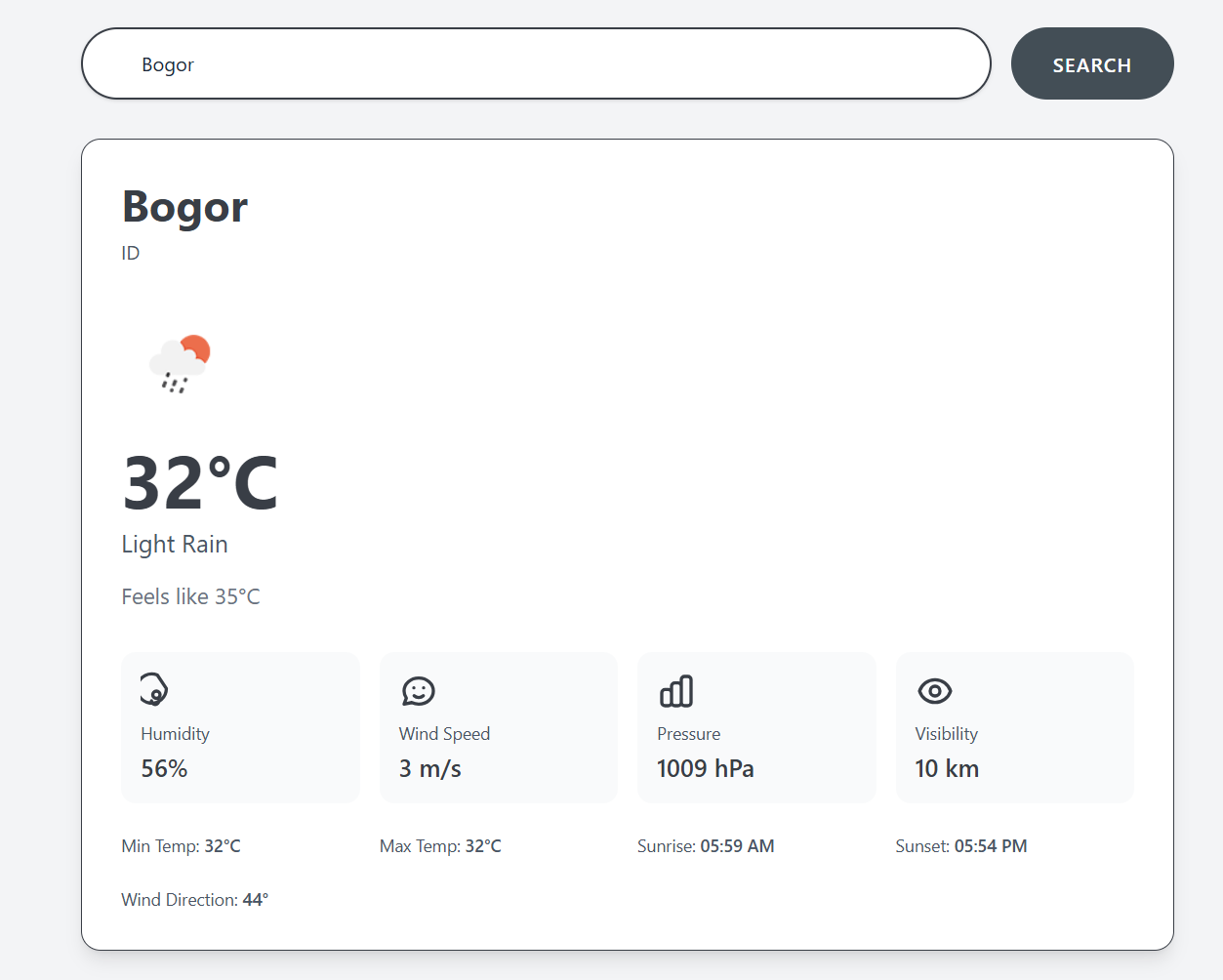The width and height of the screenshot is (1223, 980).
Task: Click the 32°C temperature reading
Action: (x=200, y=483)
